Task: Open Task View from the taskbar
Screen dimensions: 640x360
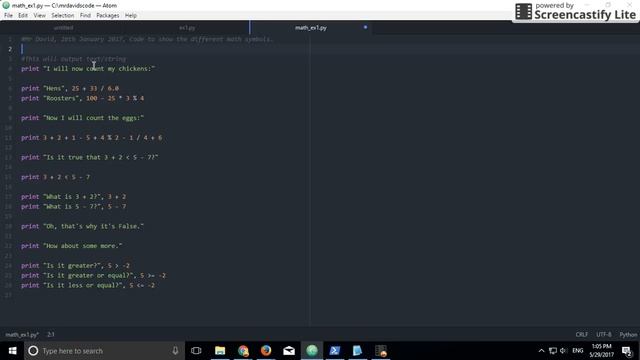Action: 196,351
